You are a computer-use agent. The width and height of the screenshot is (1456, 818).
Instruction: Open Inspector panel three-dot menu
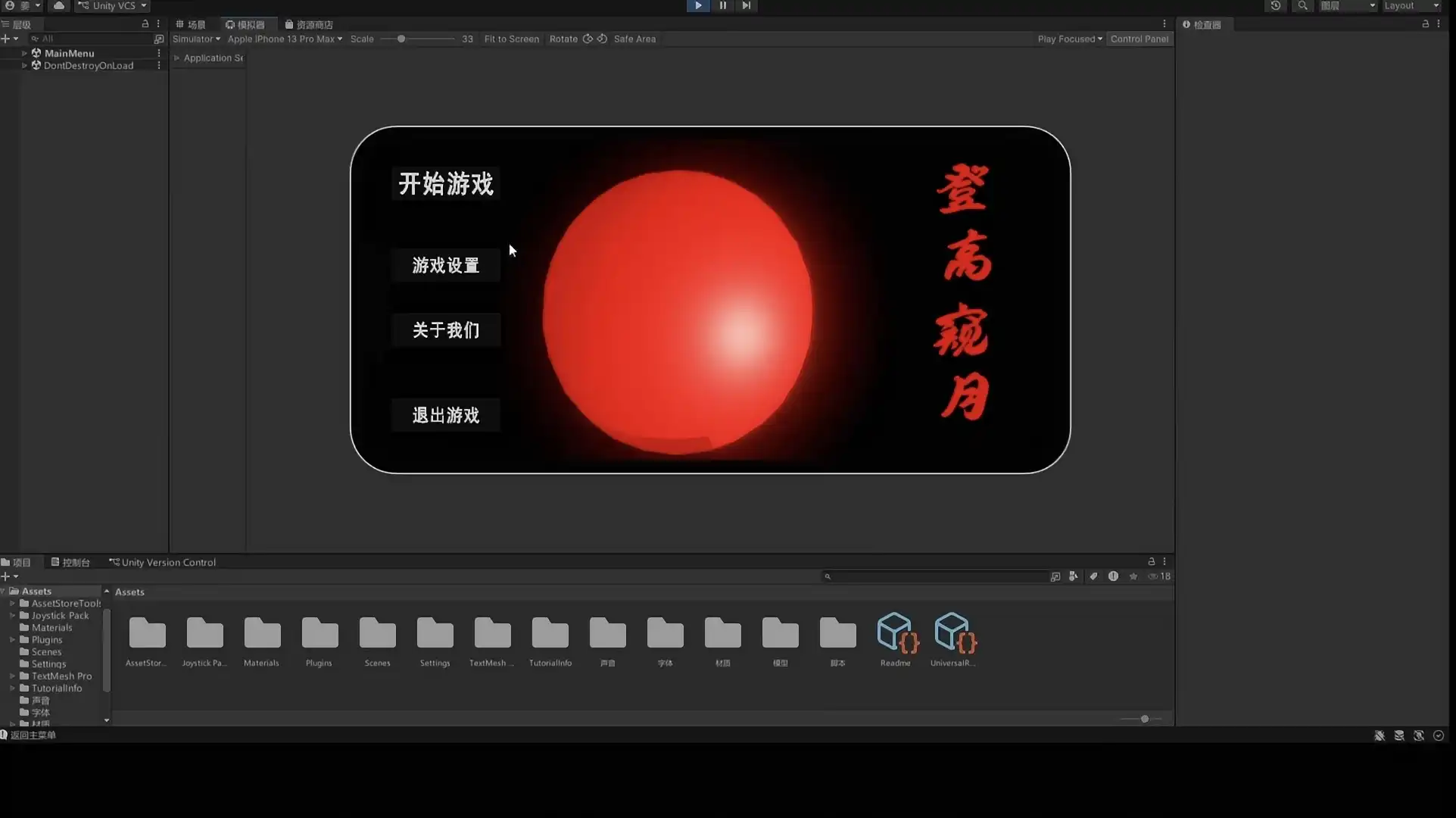pos(1439,24)
